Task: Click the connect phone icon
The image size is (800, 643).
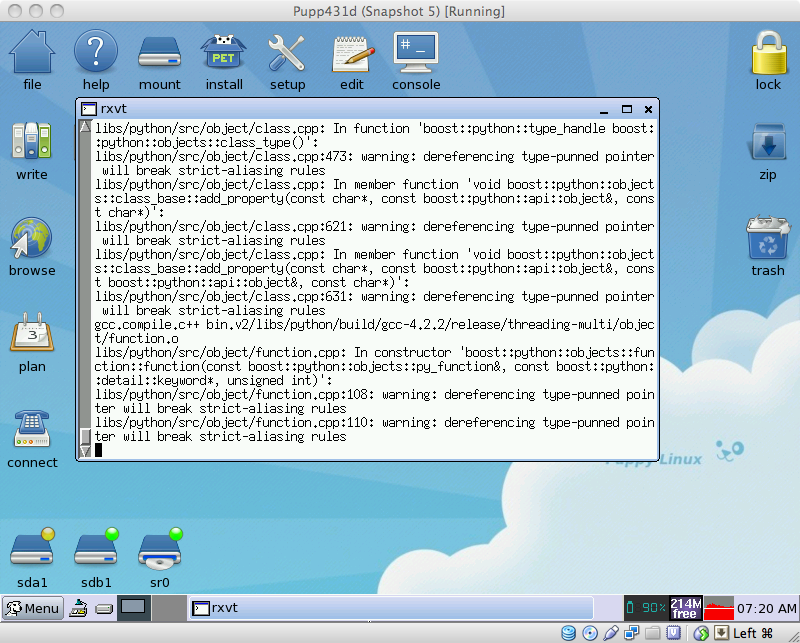Action: (x=32, y=431)
